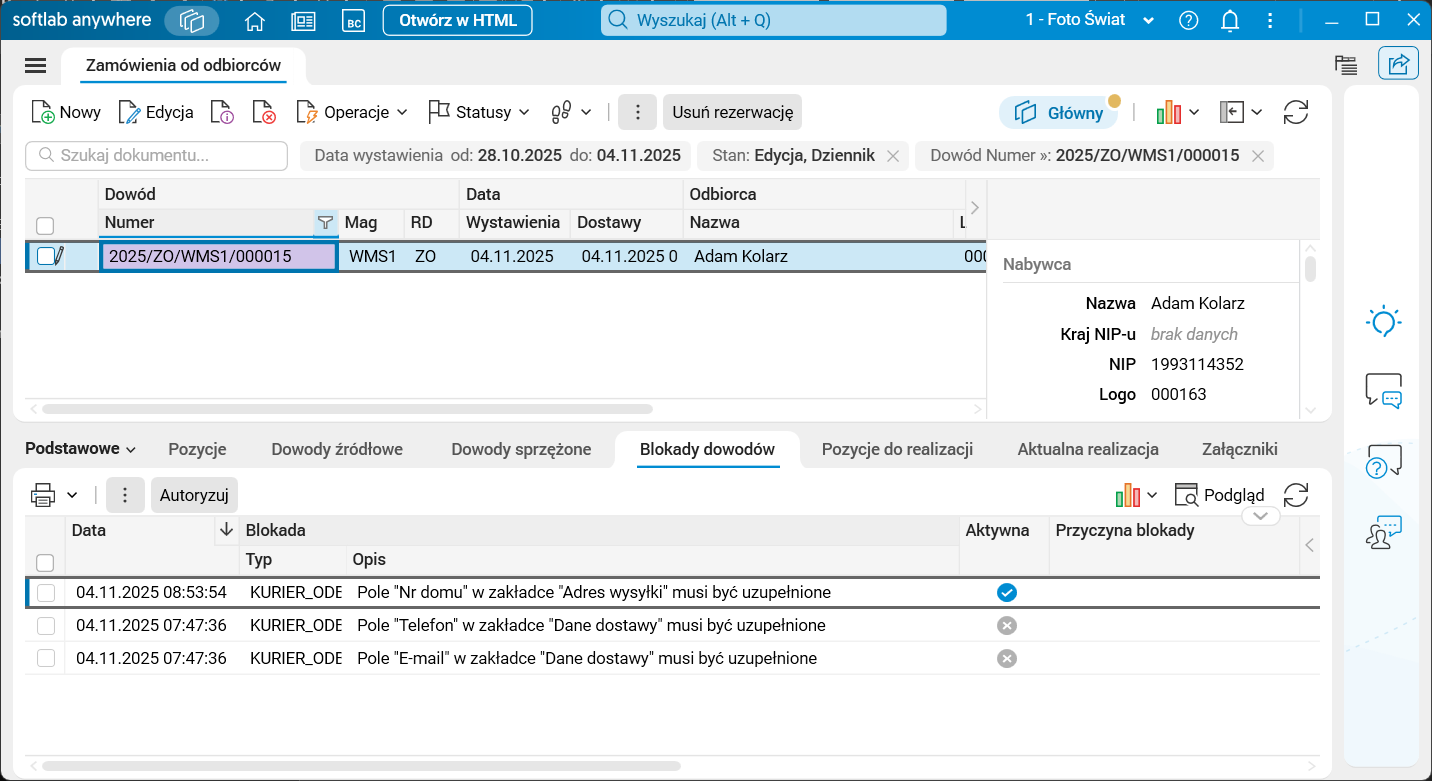Click the Edycja button

click(156, 112)
